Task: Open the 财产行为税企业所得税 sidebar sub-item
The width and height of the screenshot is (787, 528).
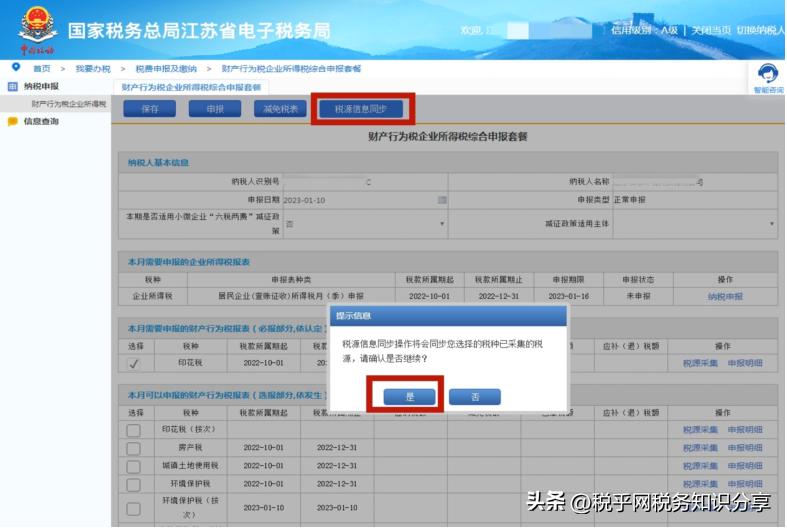Action: tap(69, 104)
